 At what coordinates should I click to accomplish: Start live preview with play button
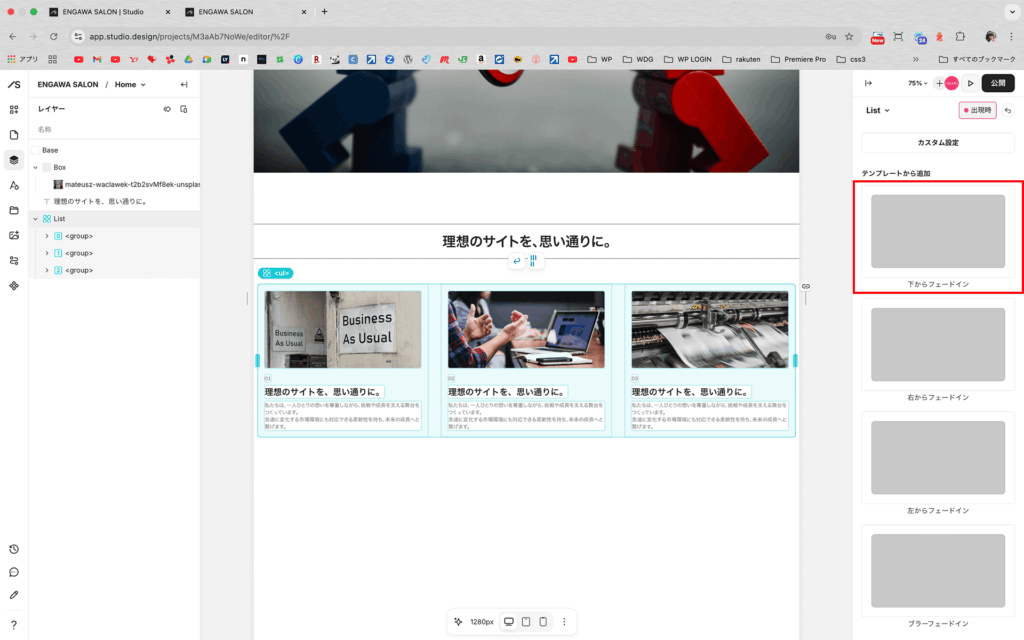[970, 83]
